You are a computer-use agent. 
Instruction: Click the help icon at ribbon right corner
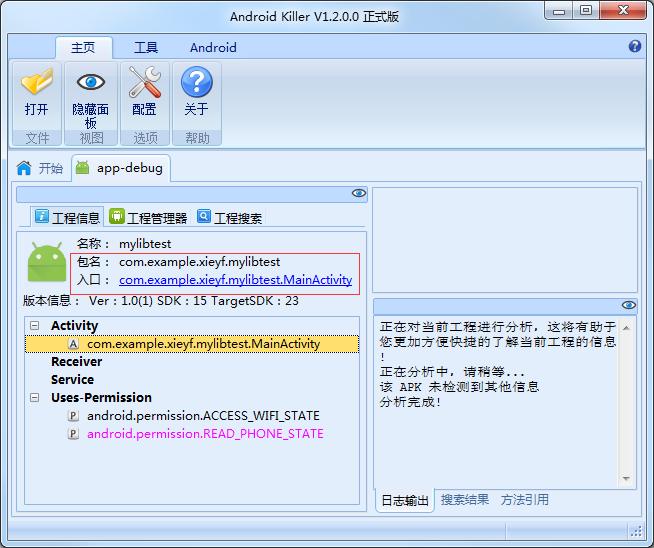tap(634, 46)
